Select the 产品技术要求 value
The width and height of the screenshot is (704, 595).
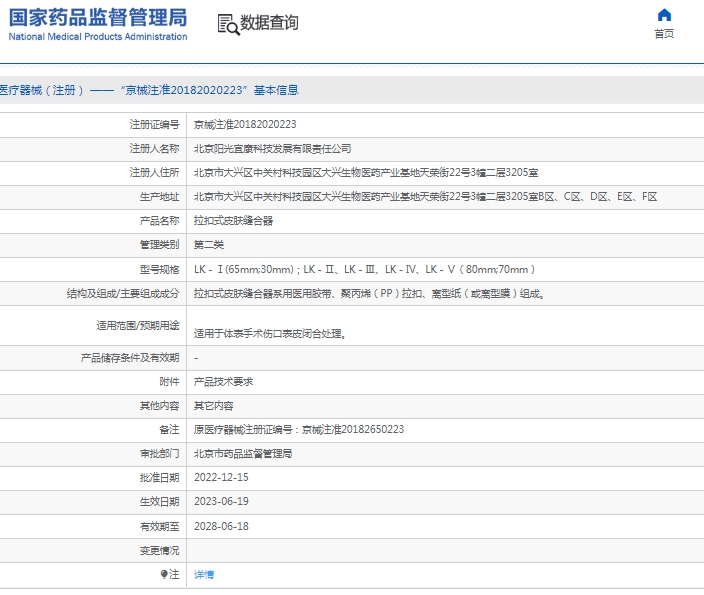pyautogui.click(x=224, y=382)
